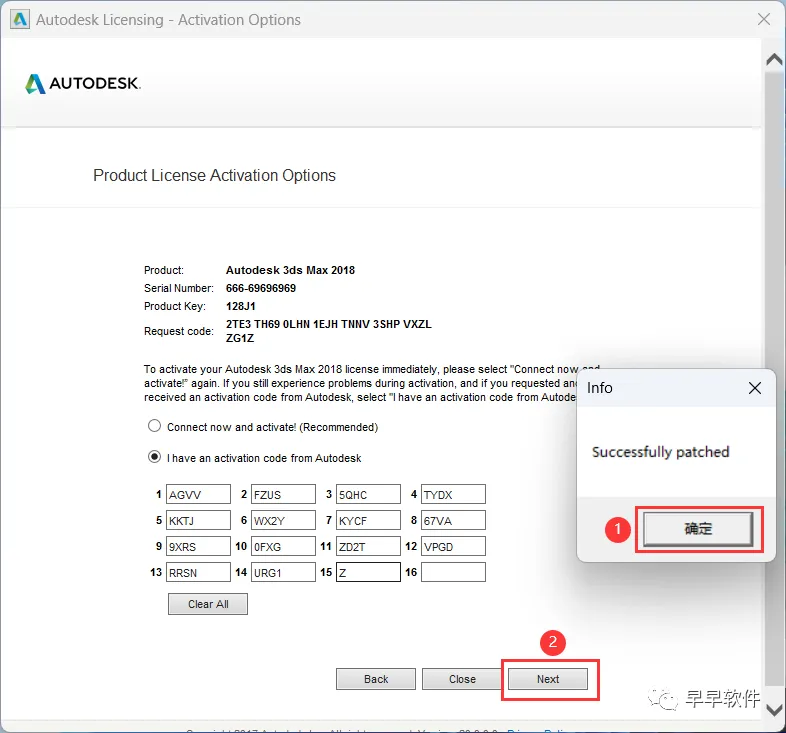Click activation code field 13 containing RRSN
Viewport: 786px width, 733px height.
click(x=199, y=573)
